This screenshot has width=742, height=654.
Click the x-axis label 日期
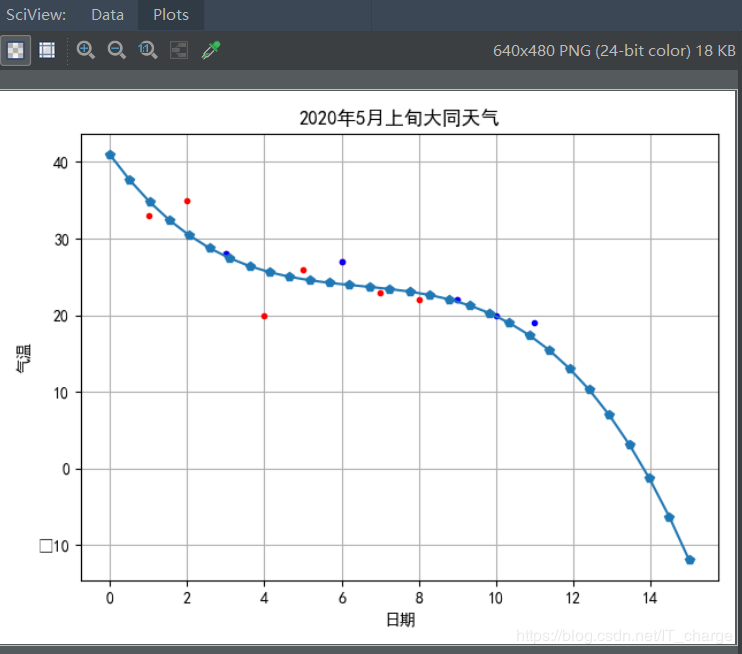(400, 619)
